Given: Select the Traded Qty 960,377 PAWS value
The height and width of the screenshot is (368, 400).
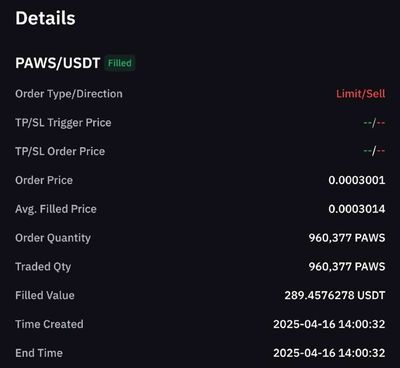Looking at the screenshot, I should coord(347,266).
